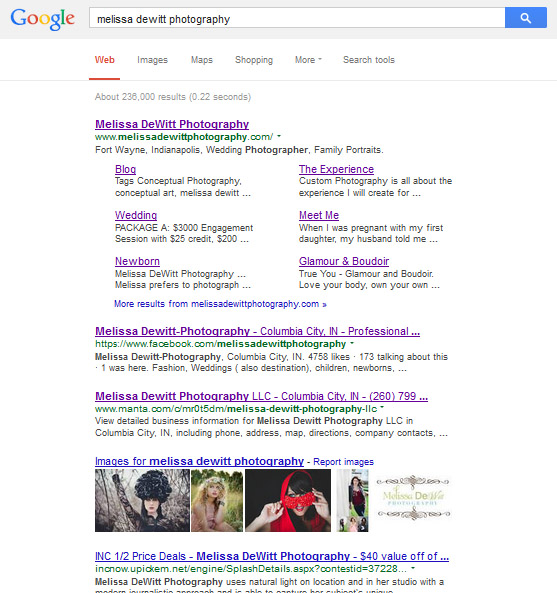Viewport: 557px width, 593px height.
Task: Expand arrow next to melissadewittphotography.com URL
Action: click(279, 136)
